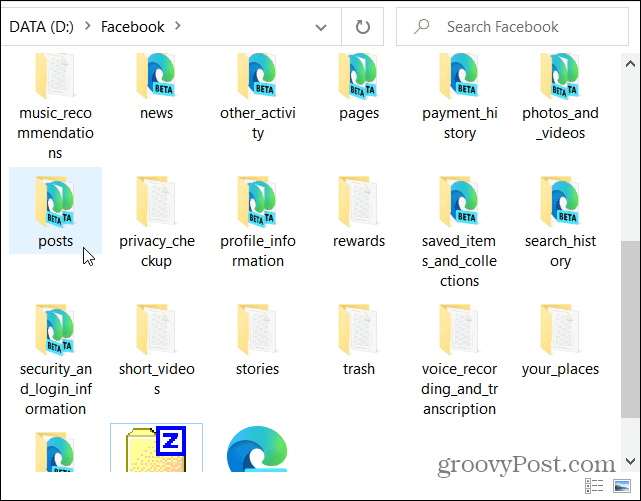This screenshot has width=641, height=501.
Task: Select the saved_items_and_collections folder icon
Action: point(459,202)
